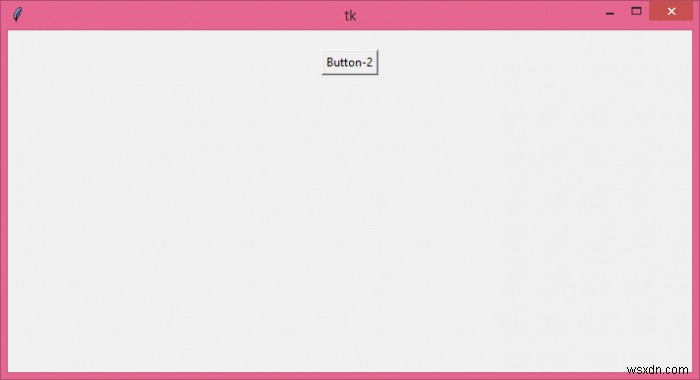Close the tk window

click(671, 11)
